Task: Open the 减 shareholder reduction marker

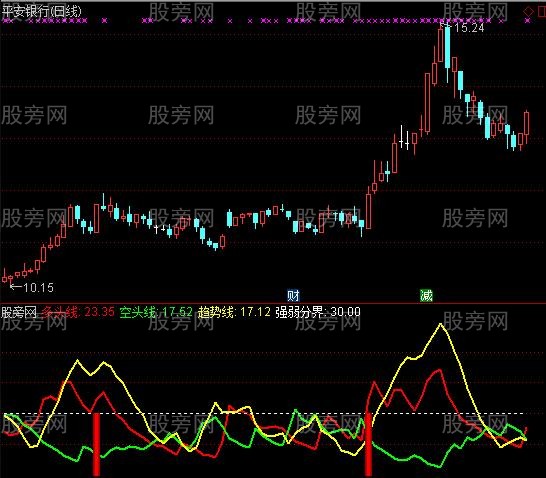Action: (426, 296)
